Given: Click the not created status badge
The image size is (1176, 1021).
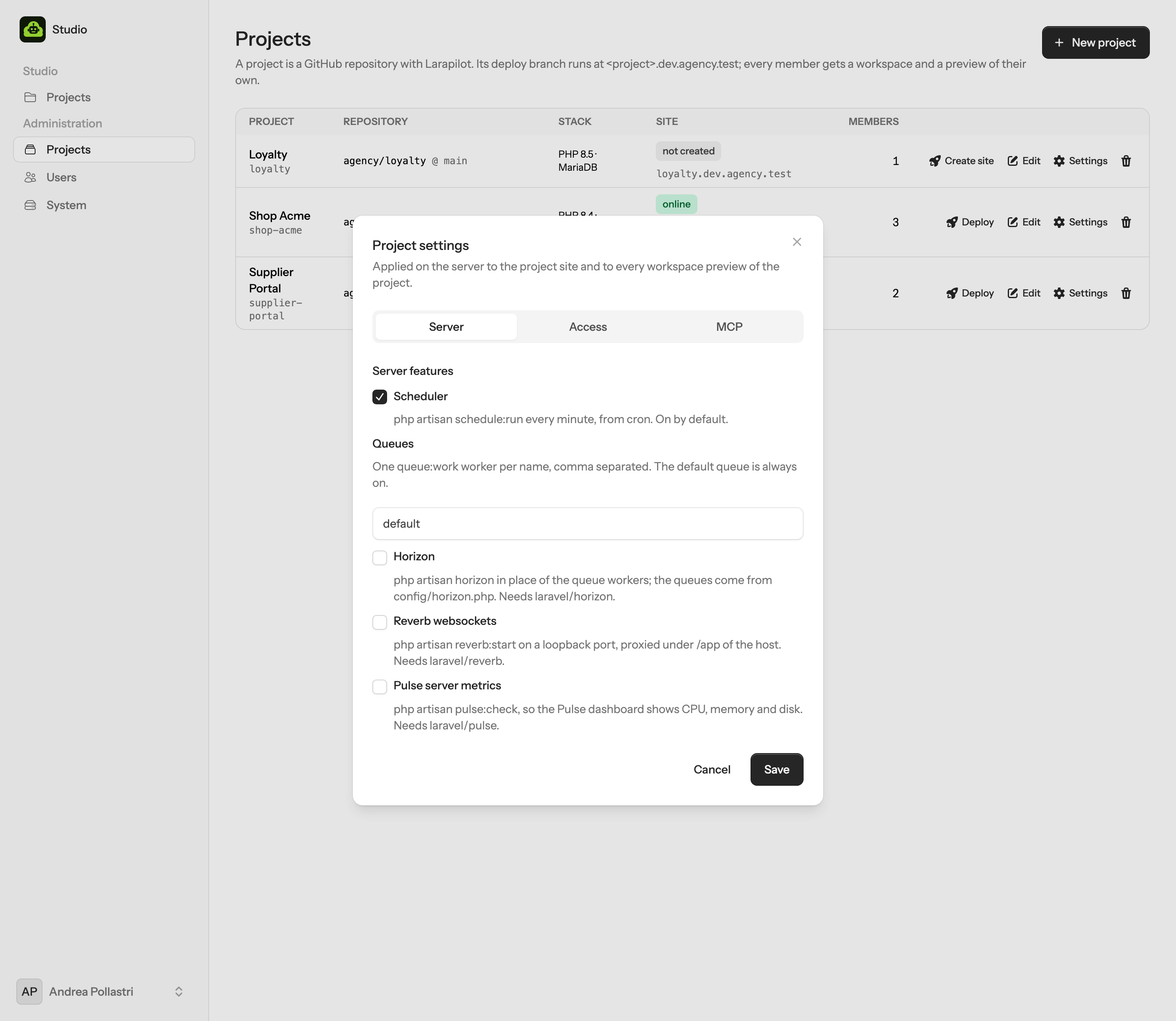Looking at the screenshot, I should [x=688, y=151].
